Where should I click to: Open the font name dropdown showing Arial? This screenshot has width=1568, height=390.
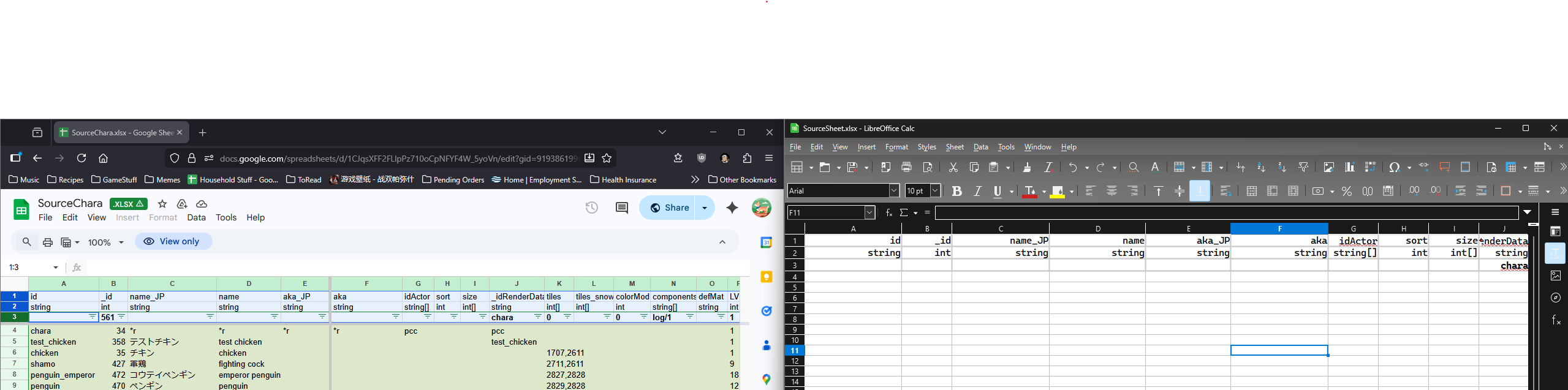pos(894,191)
